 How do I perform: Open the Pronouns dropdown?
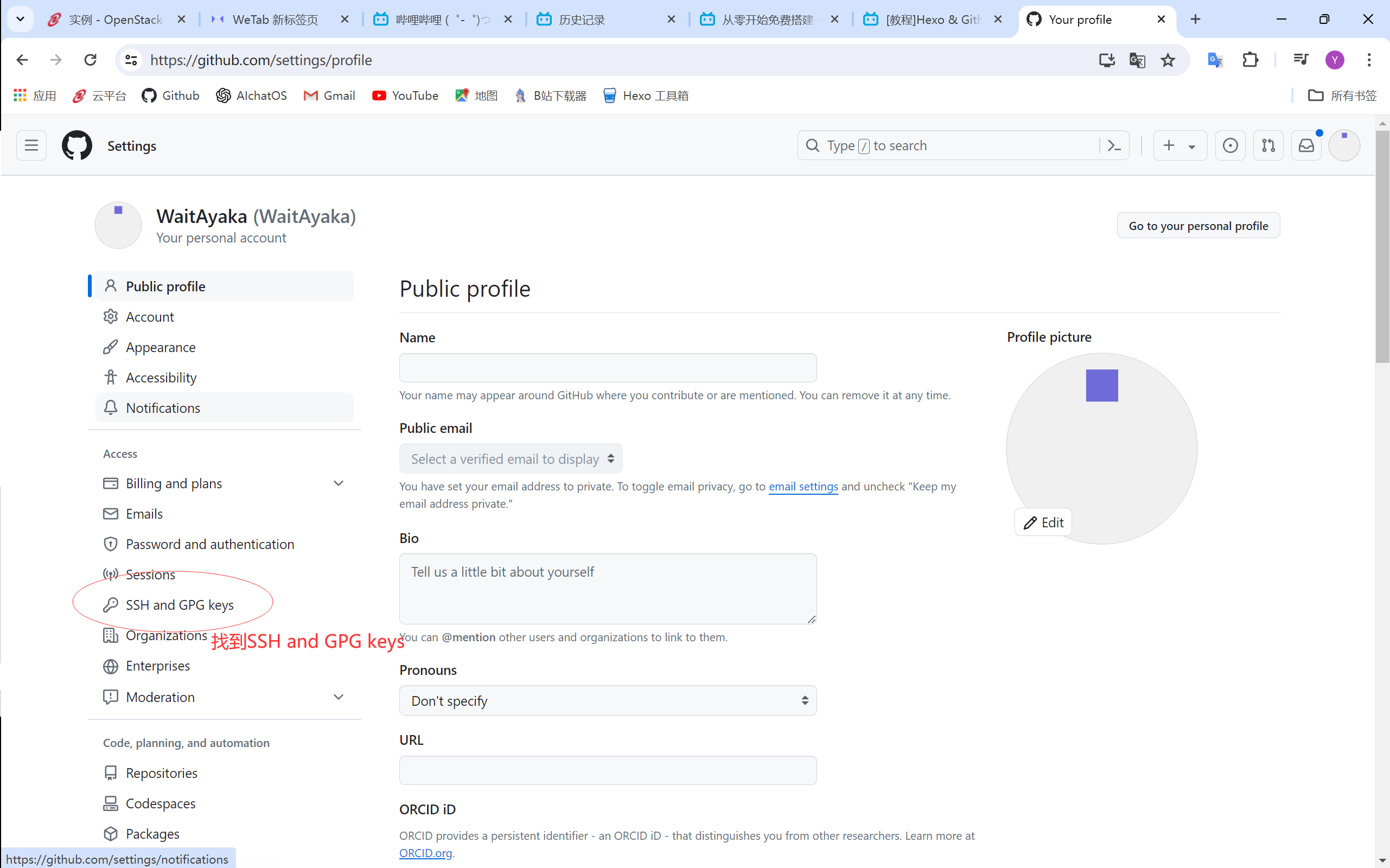(x=608, y=701)
